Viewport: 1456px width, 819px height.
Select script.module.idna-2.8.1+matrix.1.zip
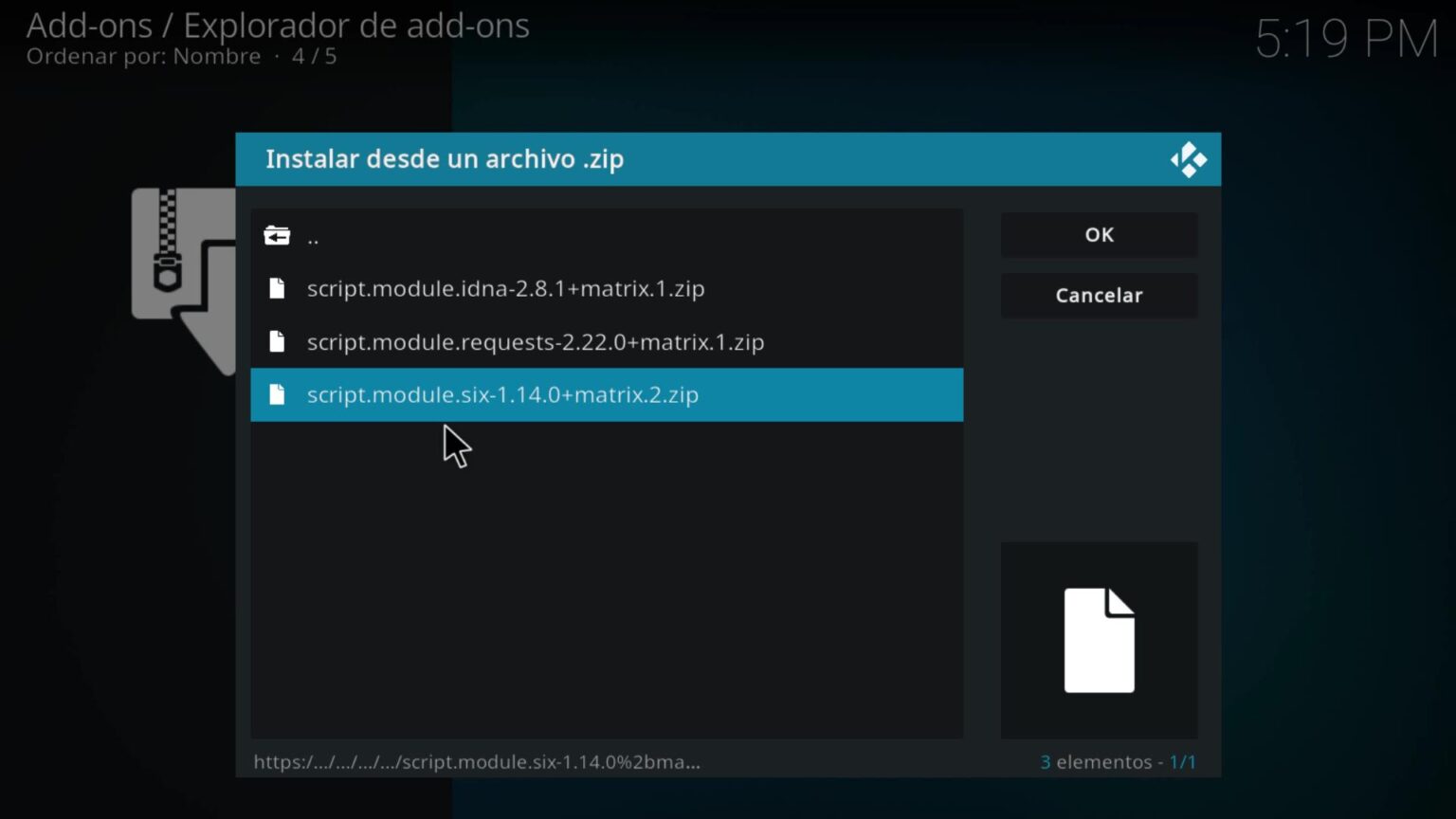(x=505, y=288)
